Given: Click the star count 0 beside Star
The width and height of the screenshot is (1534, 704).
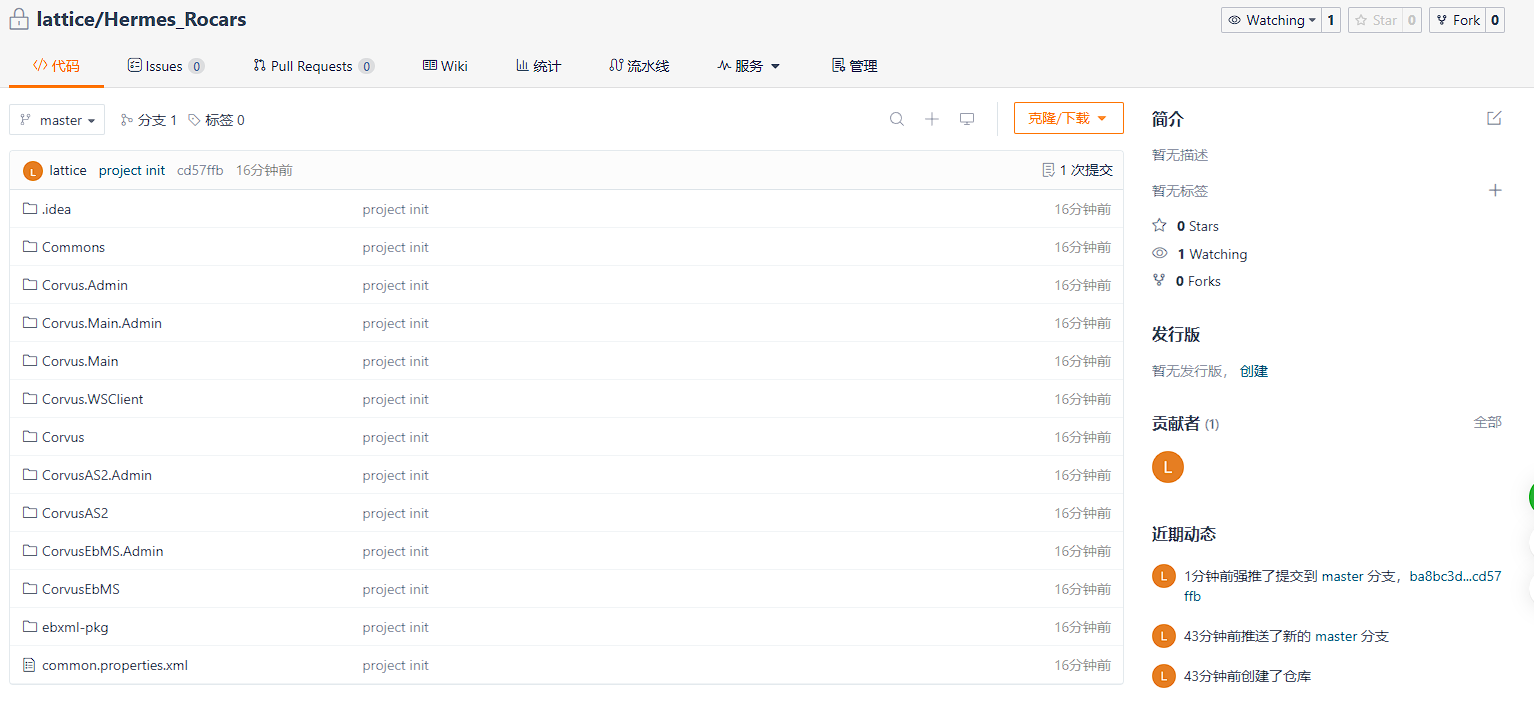Looking at the screenshot, I should click(1411, 20).
